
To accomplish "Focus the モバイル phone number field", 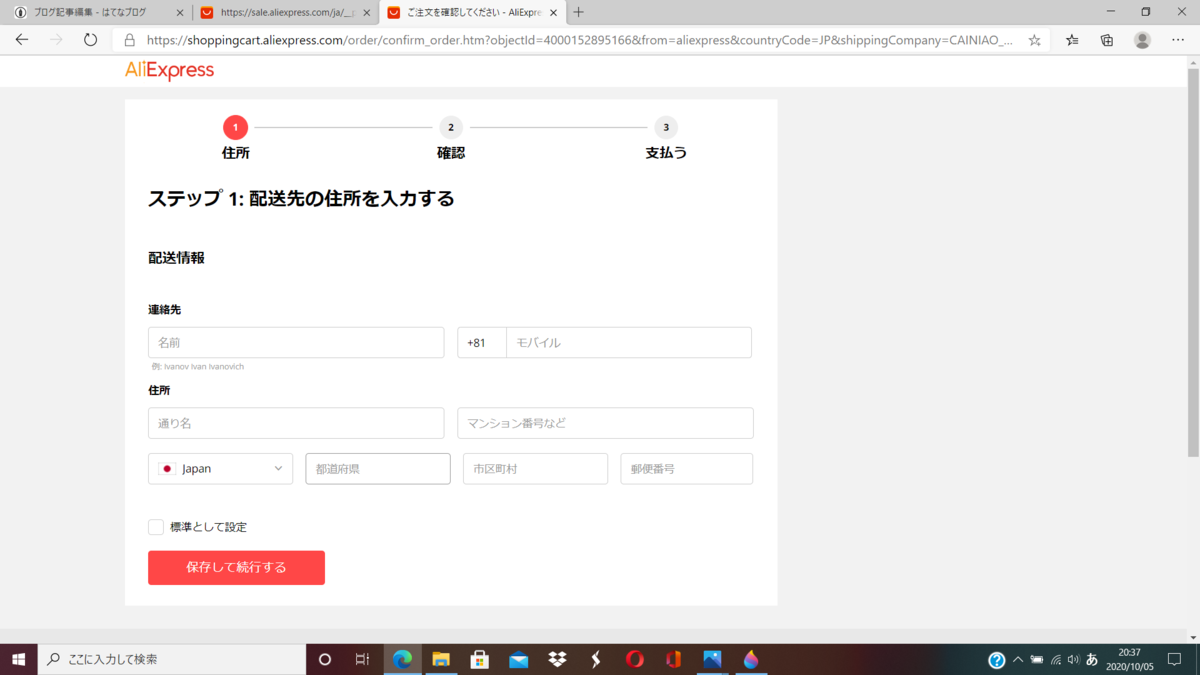I will tap(629, 342).
